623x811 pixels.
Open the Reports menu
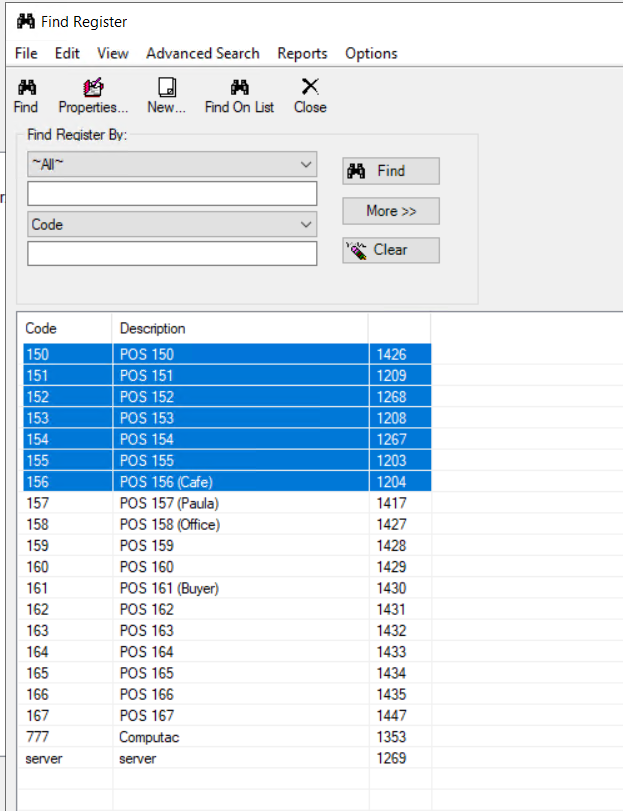(x=302, y=53)
